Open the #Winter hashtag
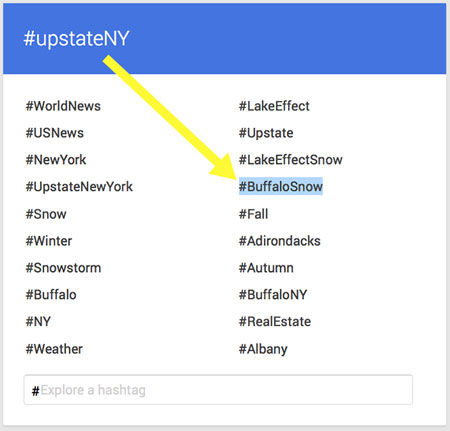This screenshot has width=450, height=431. click(49, 241)
